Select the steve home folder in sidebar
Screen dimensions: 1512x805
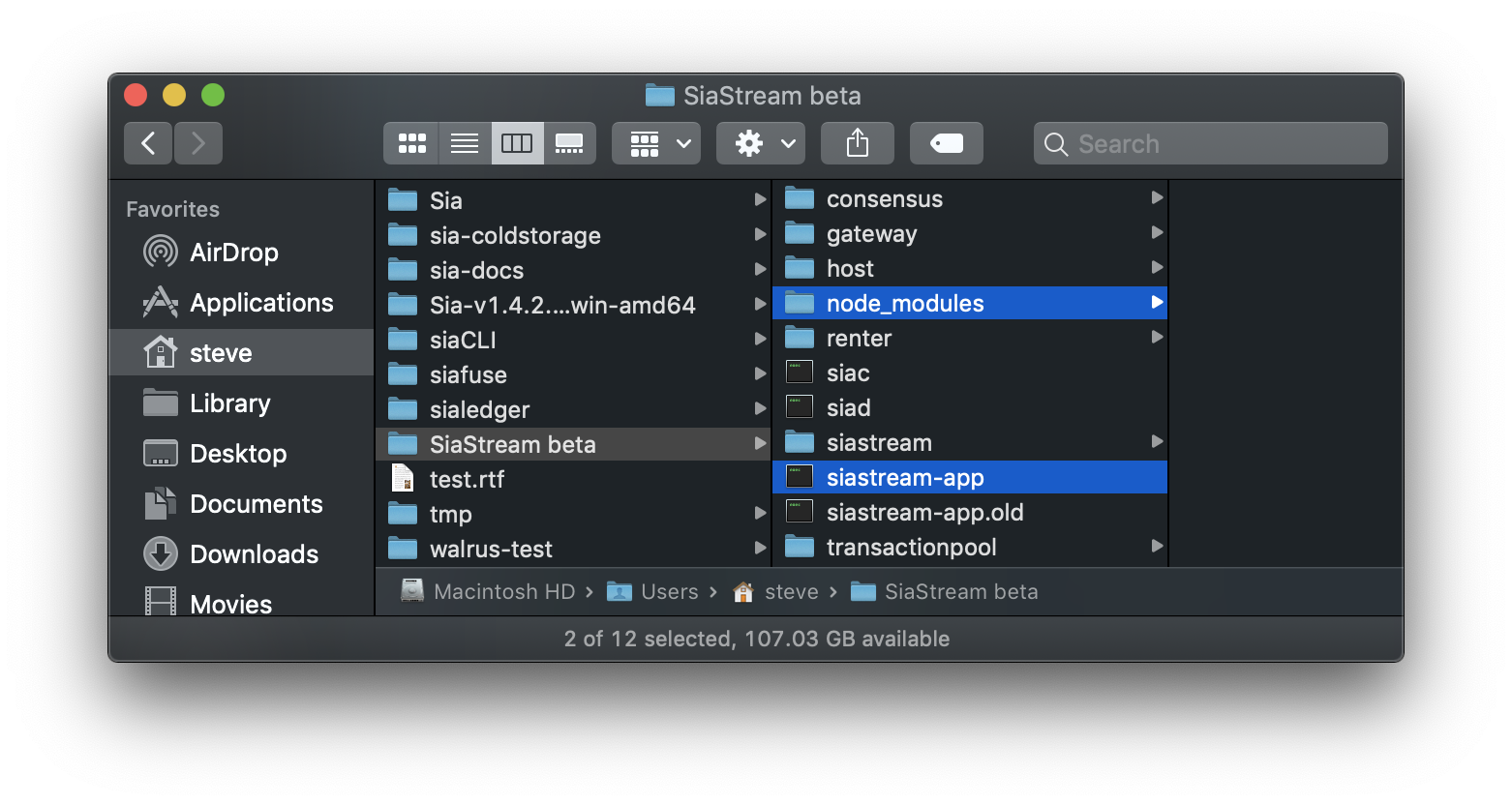[242, 353]
